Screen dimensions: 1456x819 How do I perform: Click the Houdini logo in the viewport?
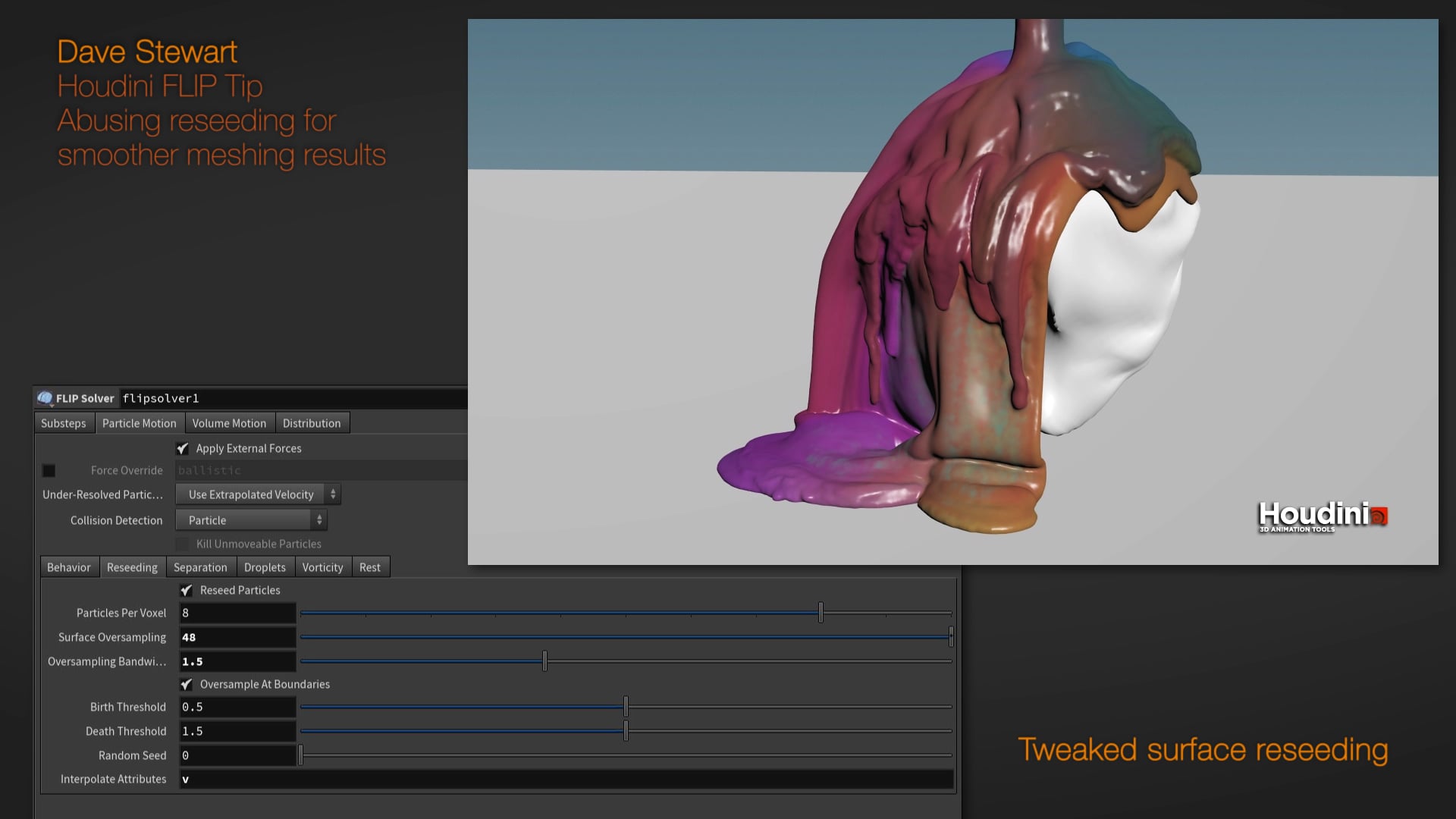pyautogui.click(x=1323, y=516)
